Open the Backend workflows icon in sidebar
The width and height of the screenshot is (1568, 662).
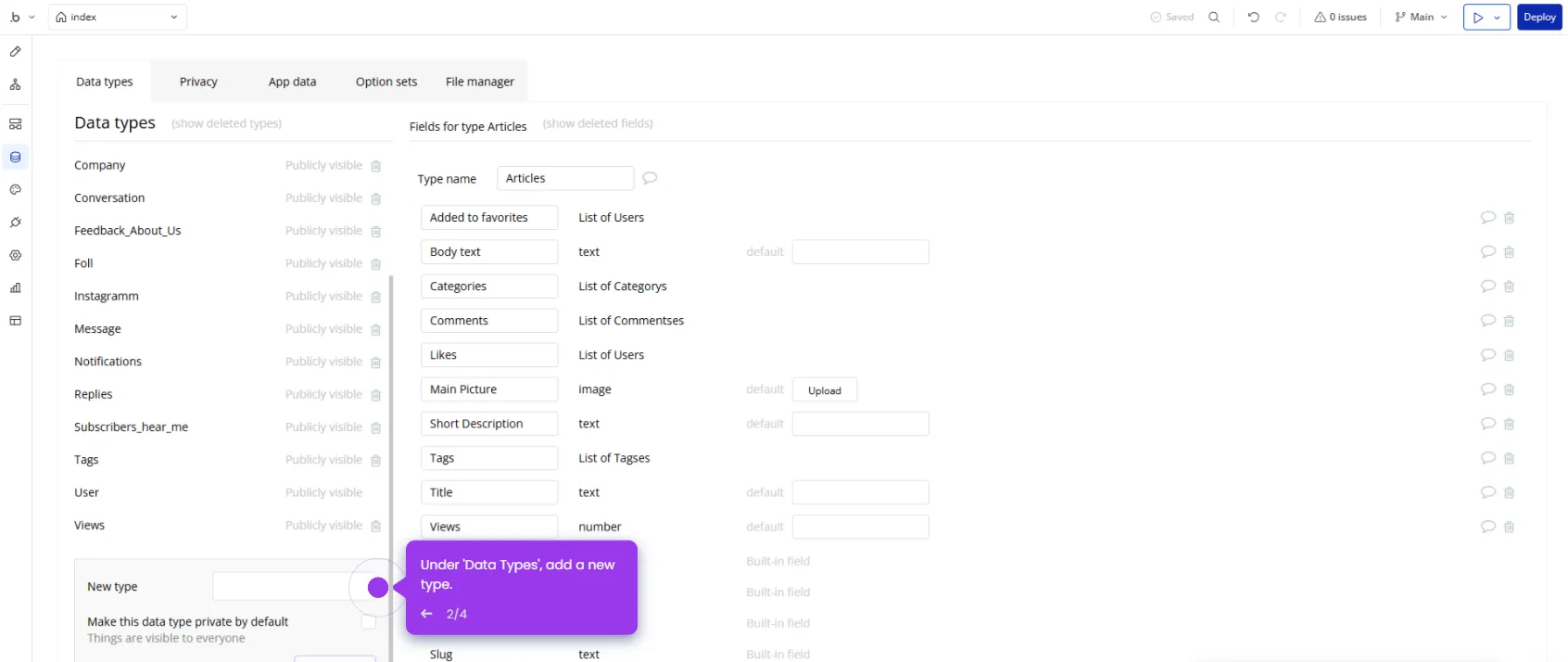pyautogui.click(x=16, y=123)
